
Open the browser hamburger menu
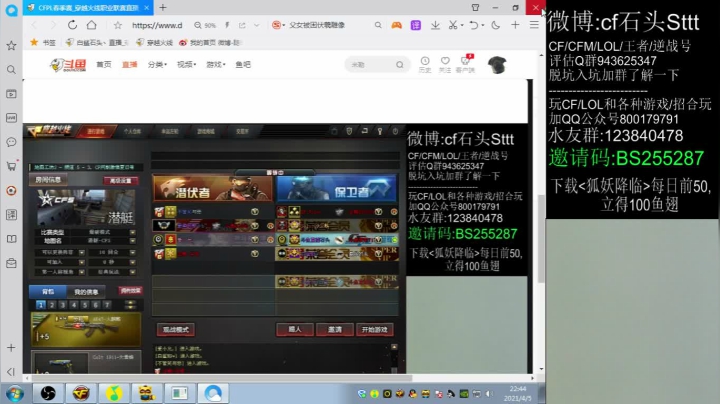[x=534, y=25]
